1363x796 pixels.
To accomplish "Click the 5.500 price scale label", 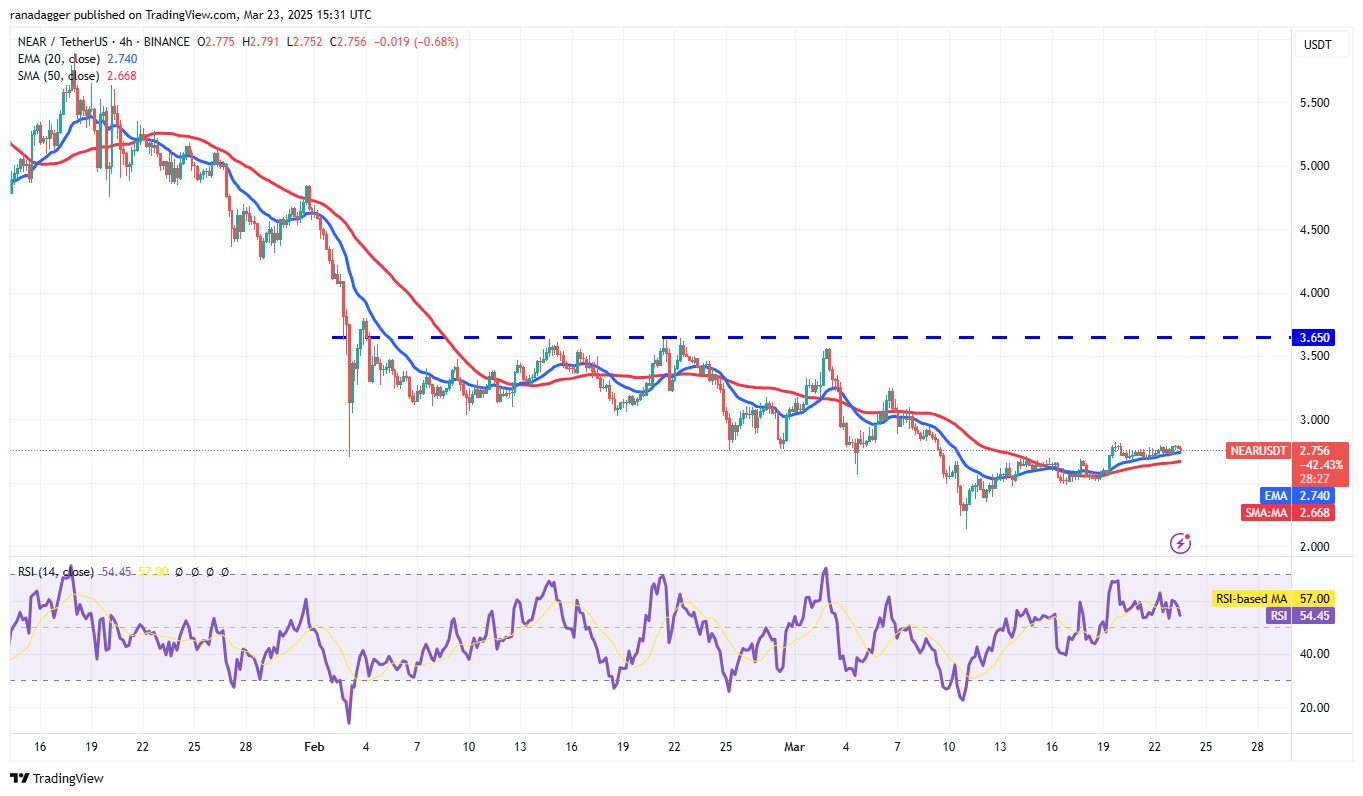I will click(x=1313, y=103).
